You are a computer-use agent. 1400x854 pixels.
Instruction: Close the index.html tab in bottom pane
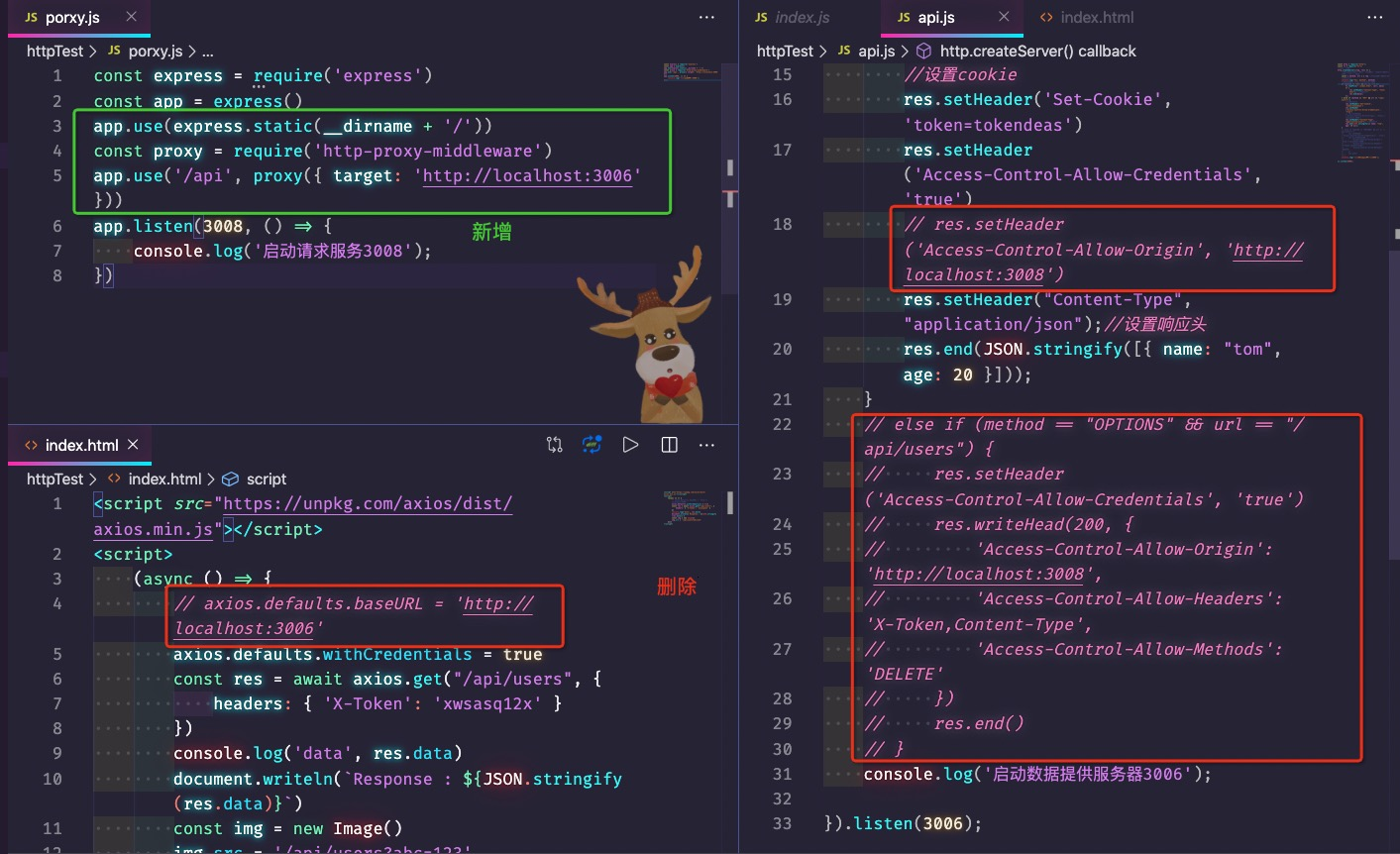point(133,445)
